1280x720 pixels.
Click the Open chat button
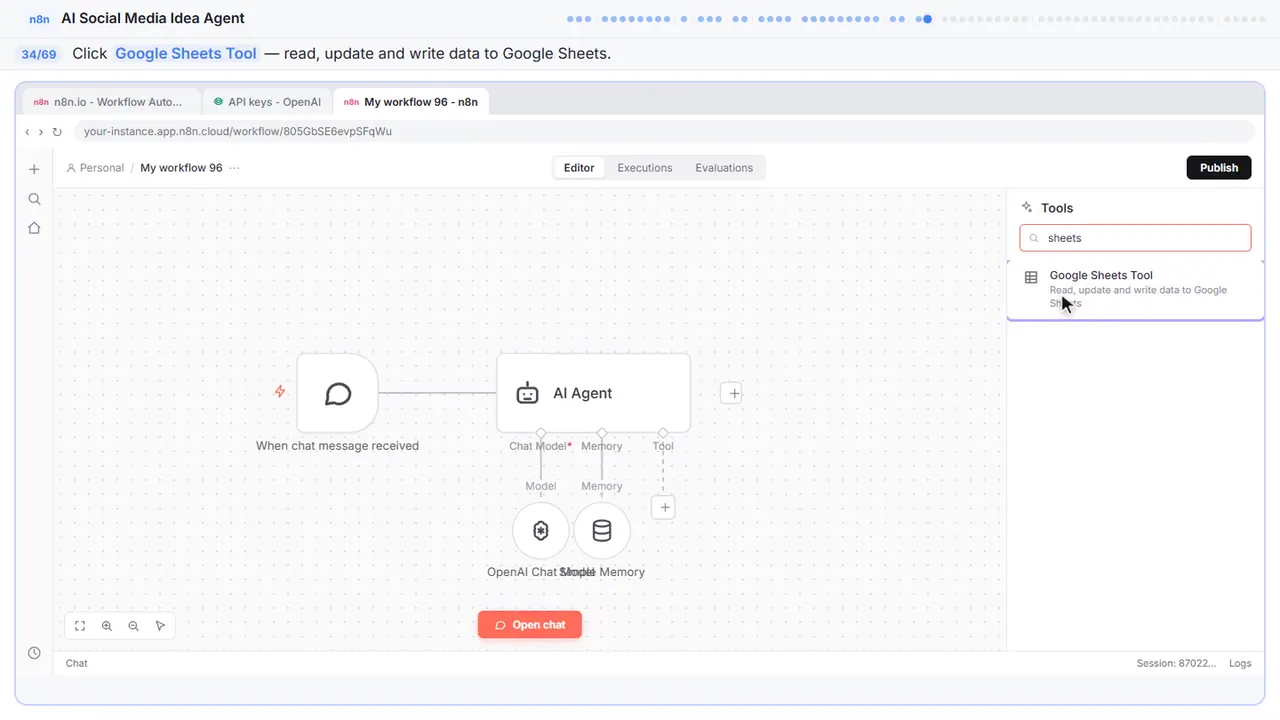pos(530,625)
